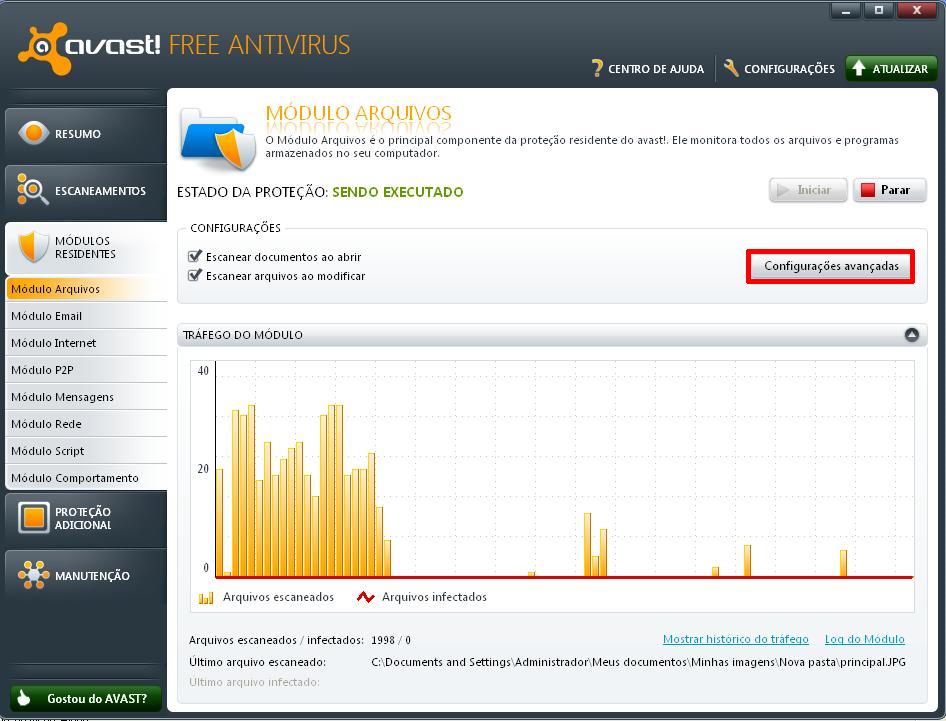Click the Escaneamentos magnifier icon
This screenshot has width=946, height=721.
point(32,189)
